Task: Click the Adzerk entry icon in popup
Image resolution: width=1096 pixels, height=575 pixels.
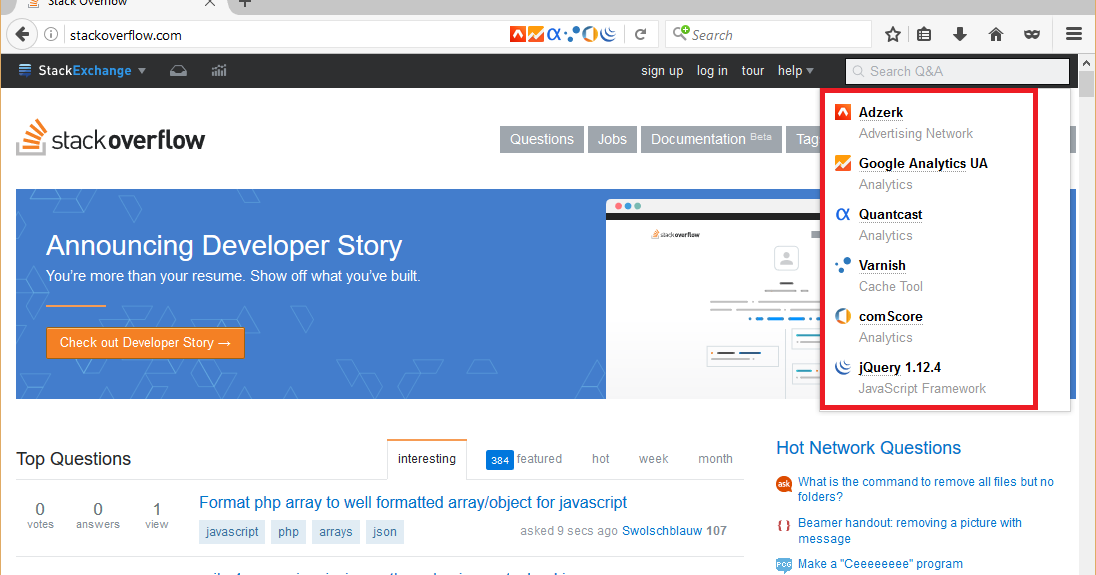Action: pos(843,112)
